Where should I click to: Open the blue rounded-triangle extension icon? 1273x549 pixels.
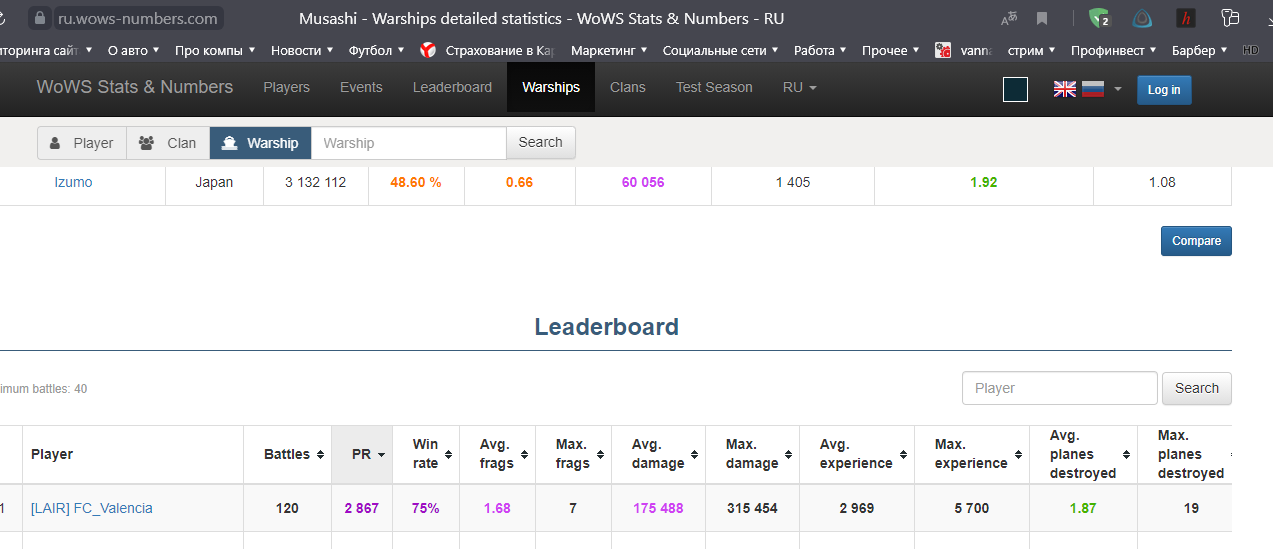1142,18
